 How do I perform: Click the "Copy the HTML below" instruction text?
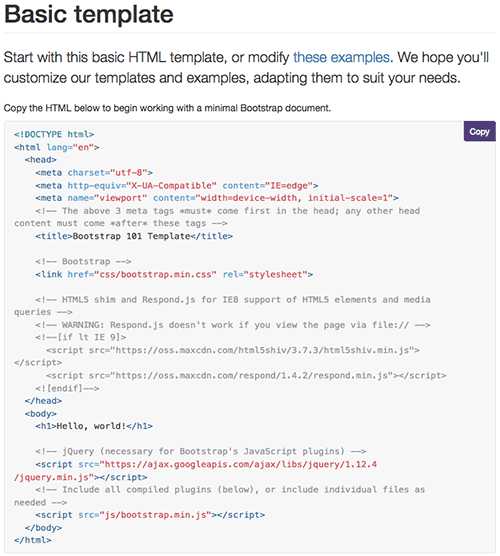167,108
